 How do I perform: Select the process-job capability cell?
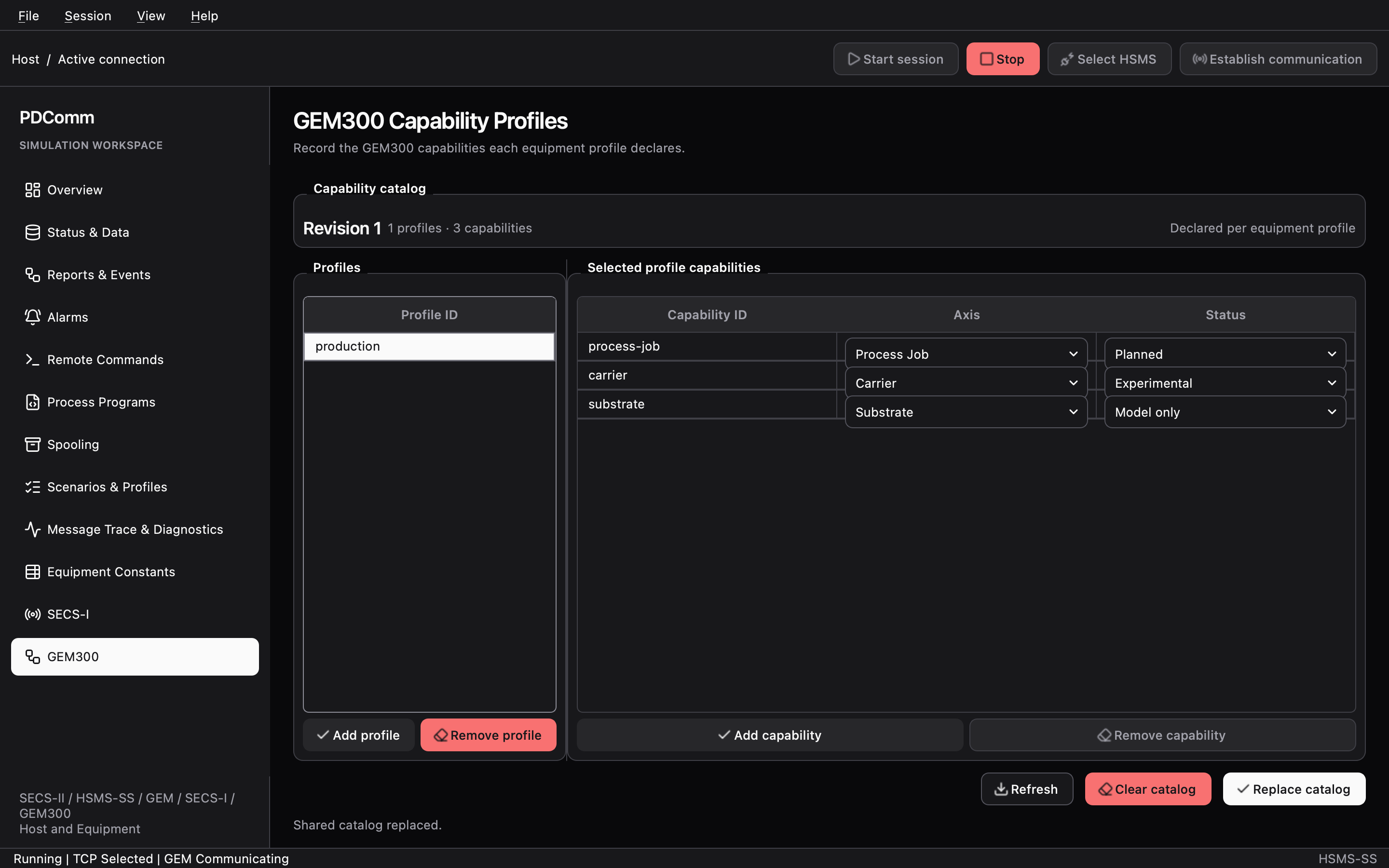point(707,347)
